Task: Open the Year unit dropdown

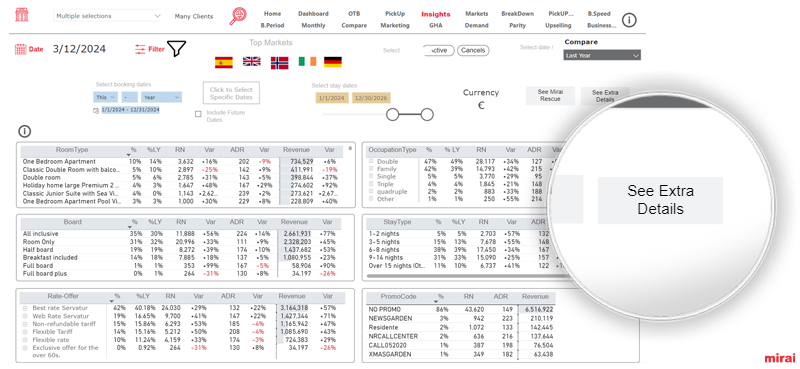Action: click(161, 97)
